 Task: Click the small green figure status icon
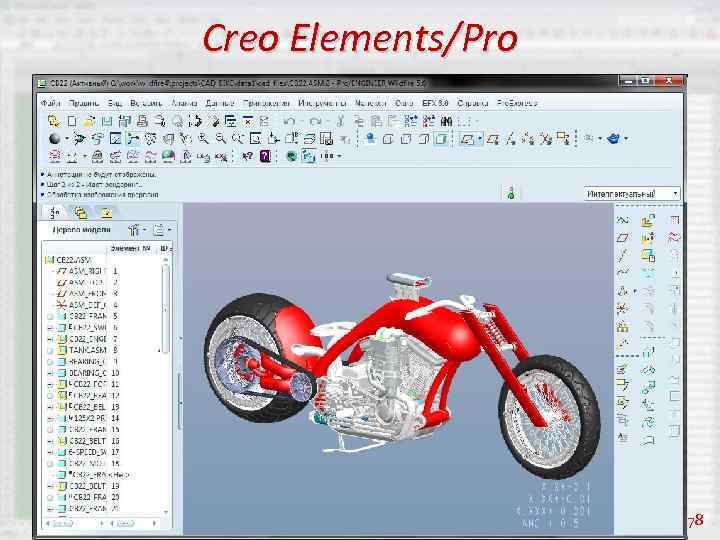511,194
